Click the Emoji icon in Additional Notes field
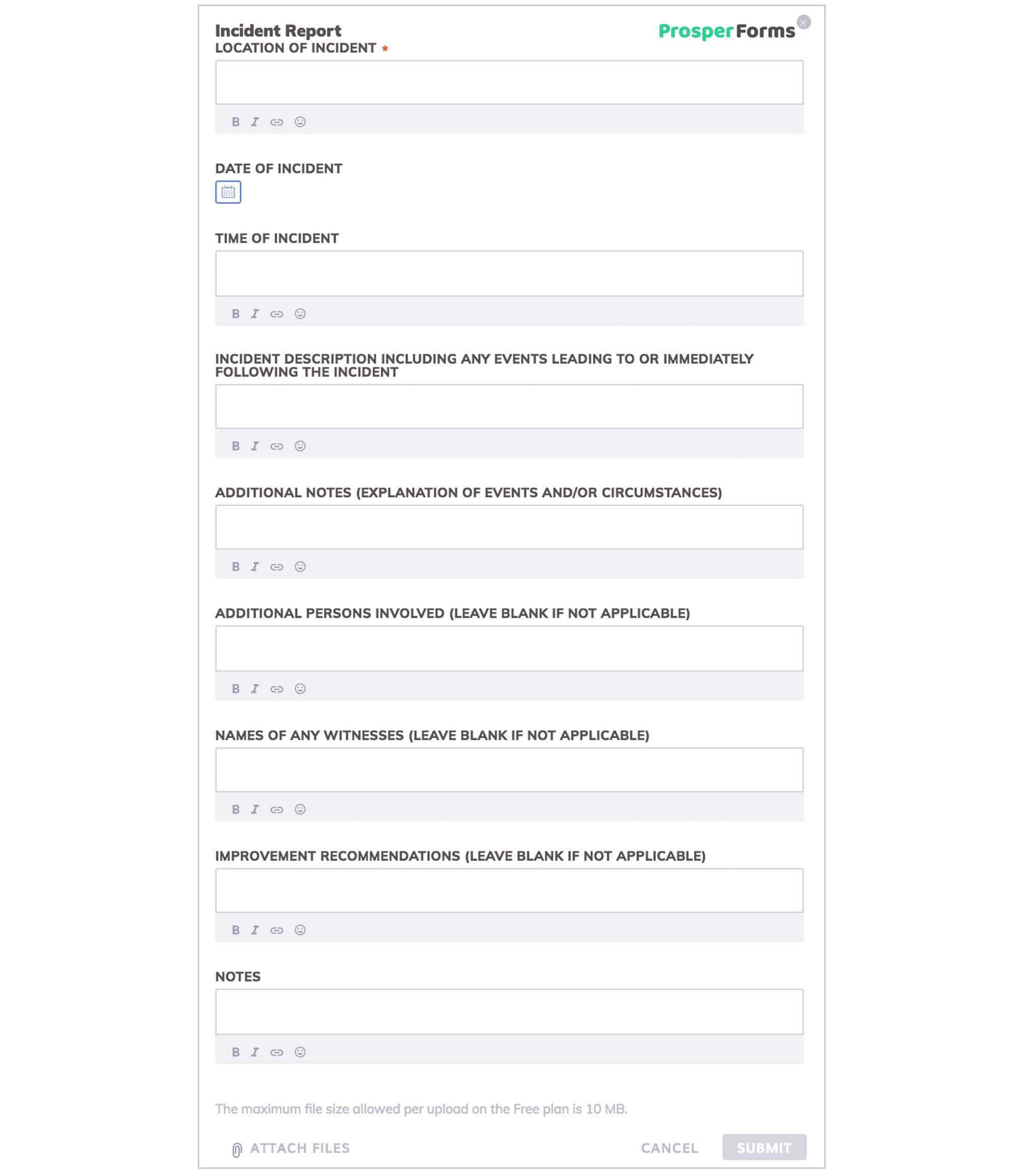 [299, 567]
